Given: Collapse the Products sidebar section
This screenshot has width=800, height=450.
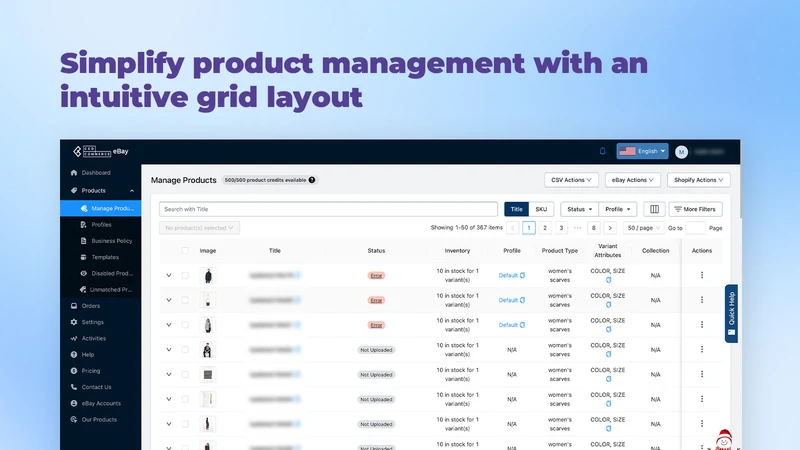Looking at the screenshot, I should pyautogui.click(x=132, y=191).
